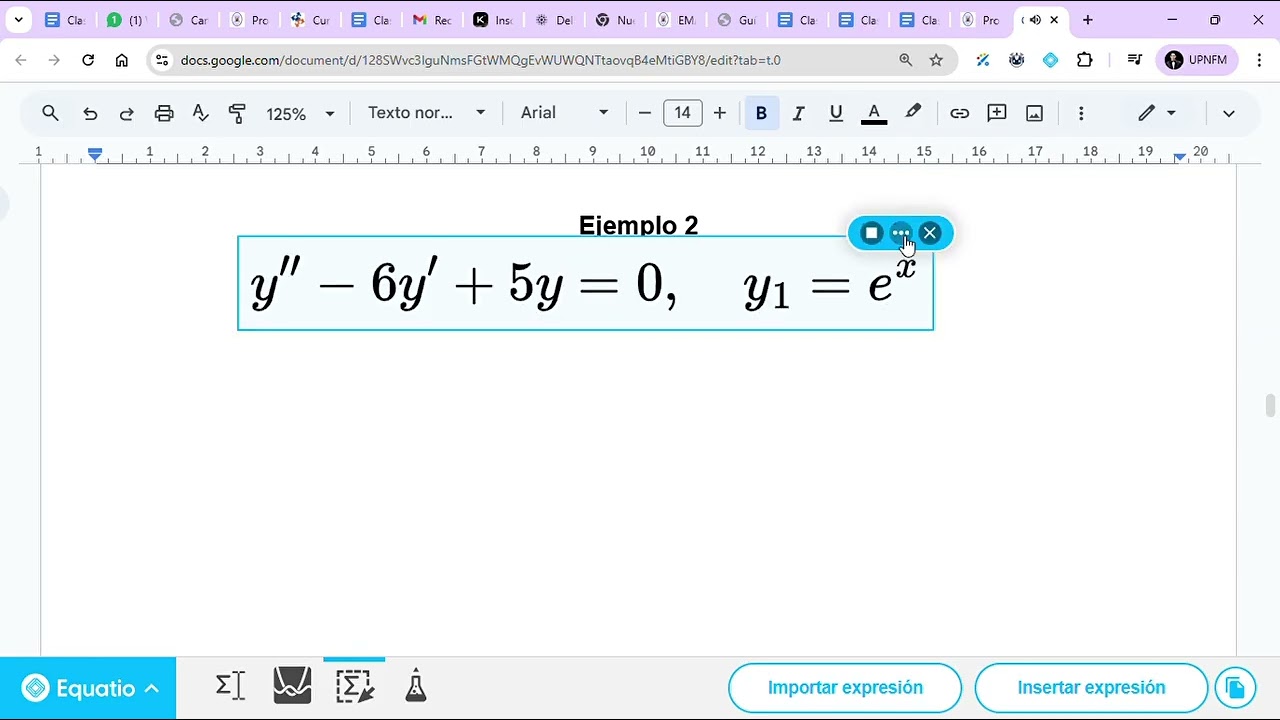Screen dimensions: 1280x720
Task: Open the Texto normal style dropdown
Action: coord(427,113)
